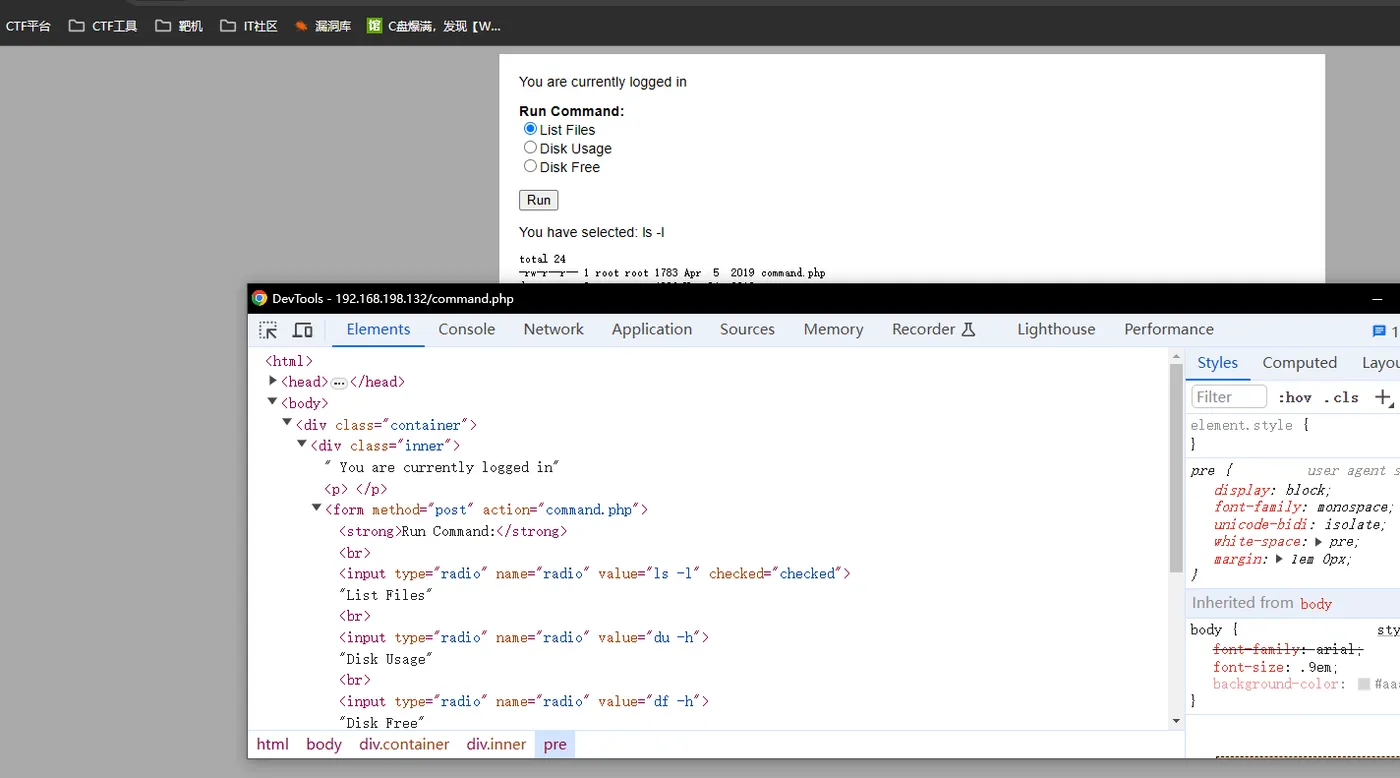Select the List Files radio button
This screenshot has width=1400, height=778.
pos(530,129)
